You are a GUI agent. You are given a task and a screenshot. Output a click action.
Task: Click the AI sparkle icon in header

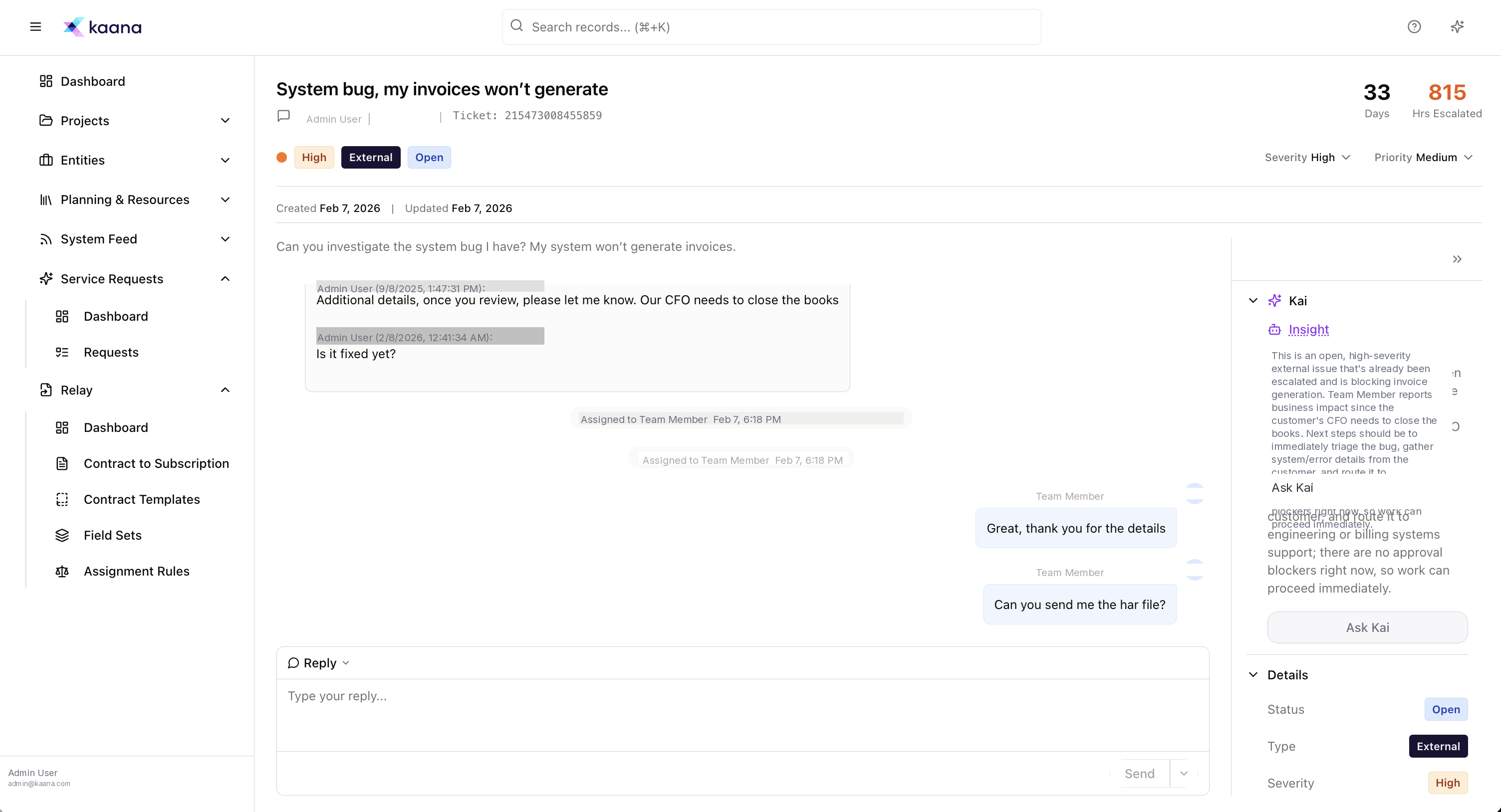pyautogui.click(x=1457, y=27)
